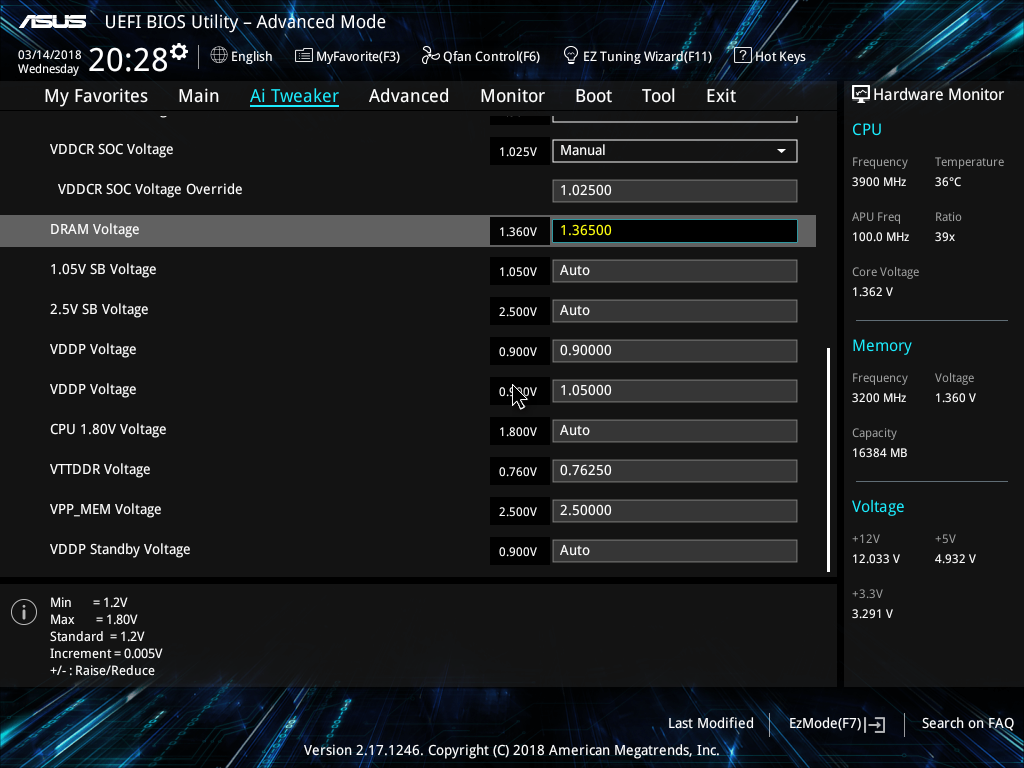Click Search on FAQ link
1024x768 pixels.
[x=968, y=724]
